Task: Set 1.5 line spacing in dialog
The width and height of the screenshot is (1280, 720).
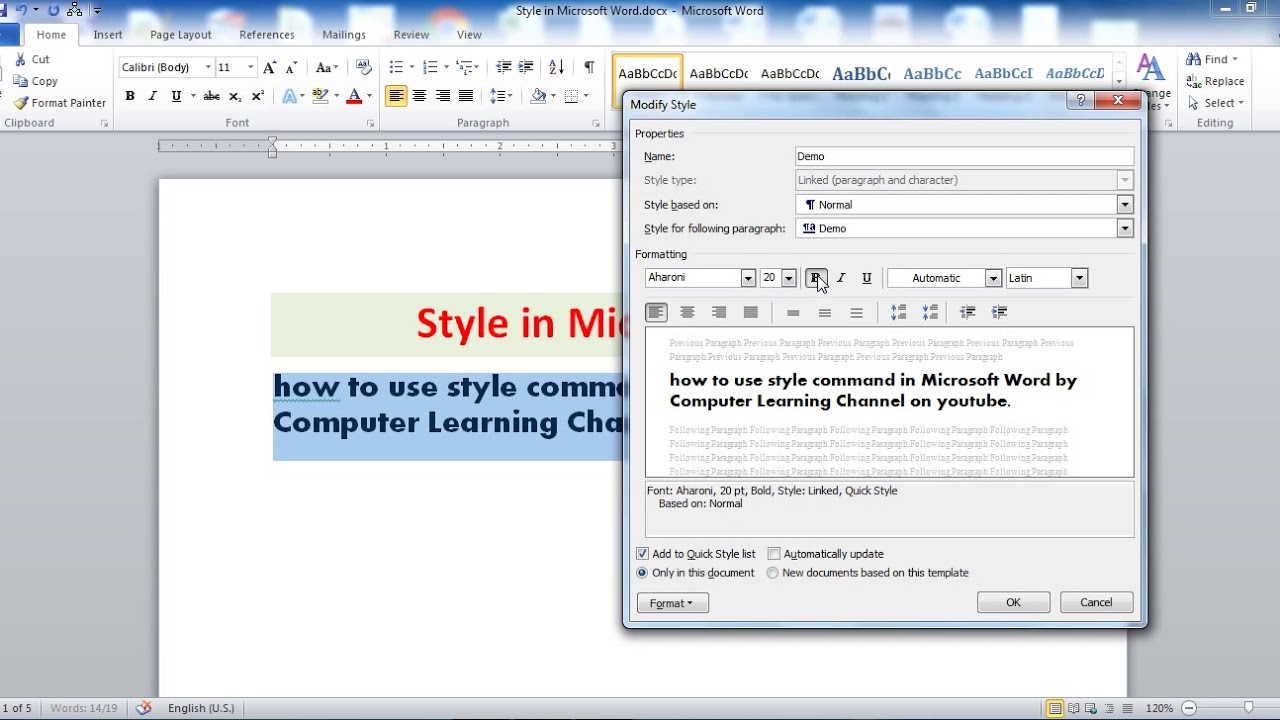Action: (x=825, y=313)
